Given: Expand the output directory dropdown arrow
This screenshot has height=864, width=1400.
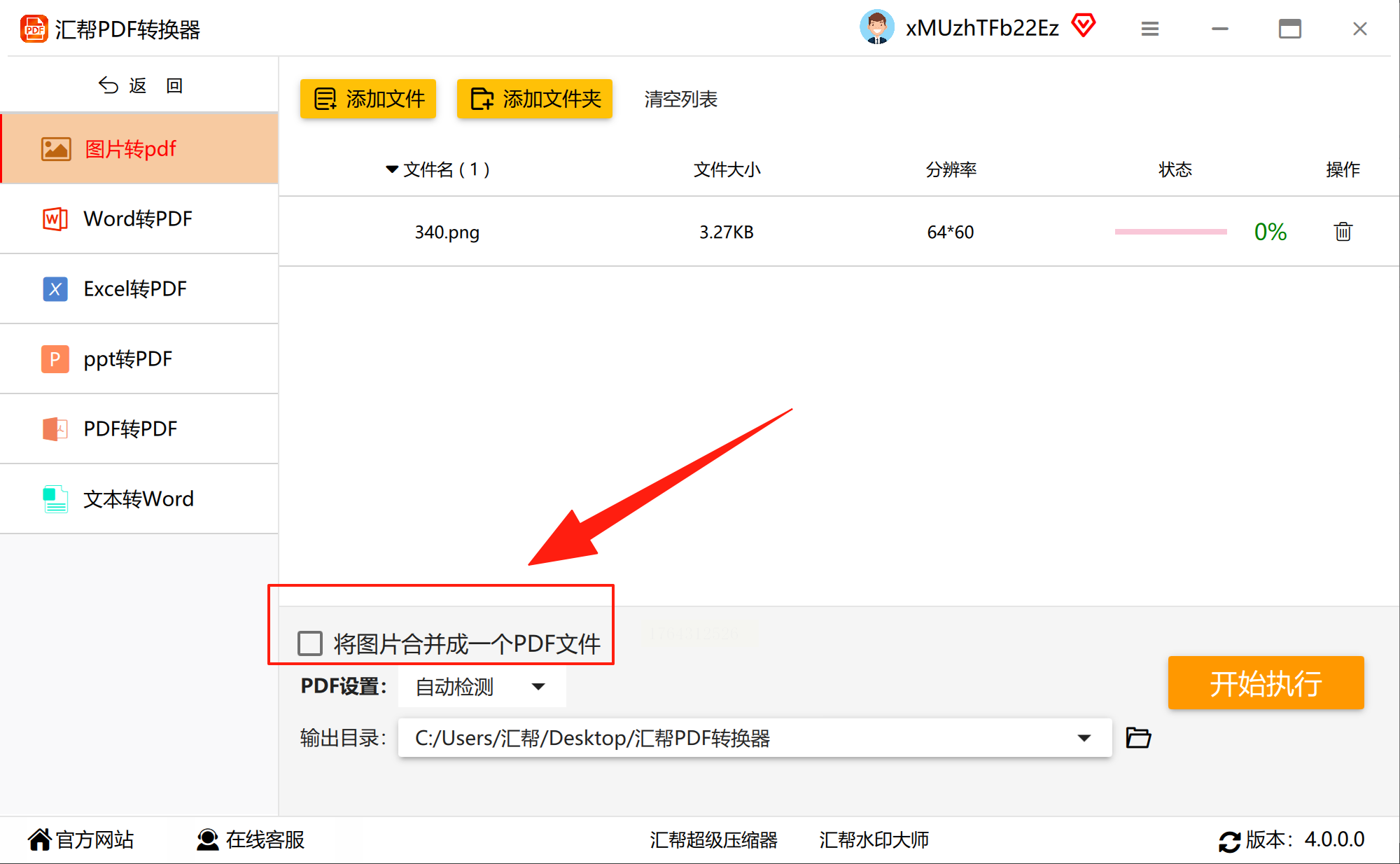Looking at the screenshot, I should [1084, 738].
